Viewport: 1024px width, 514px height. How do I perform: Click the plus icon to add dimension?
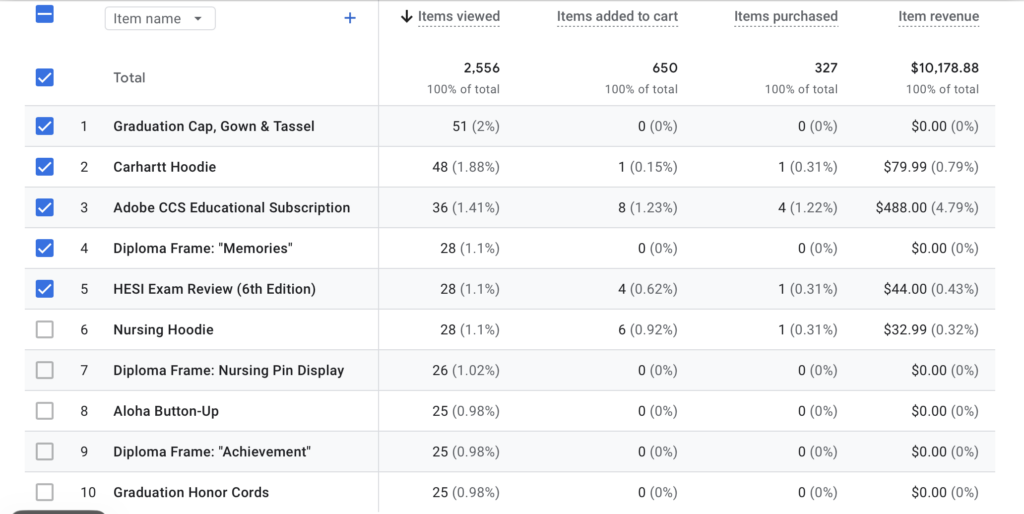[350, 18]
